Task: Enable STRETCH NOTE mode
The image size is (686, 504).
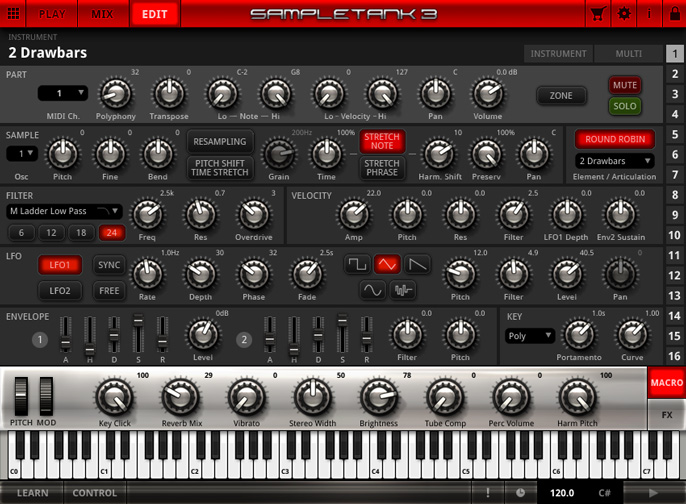Action: pyautogui.click(x=382, y=141)
